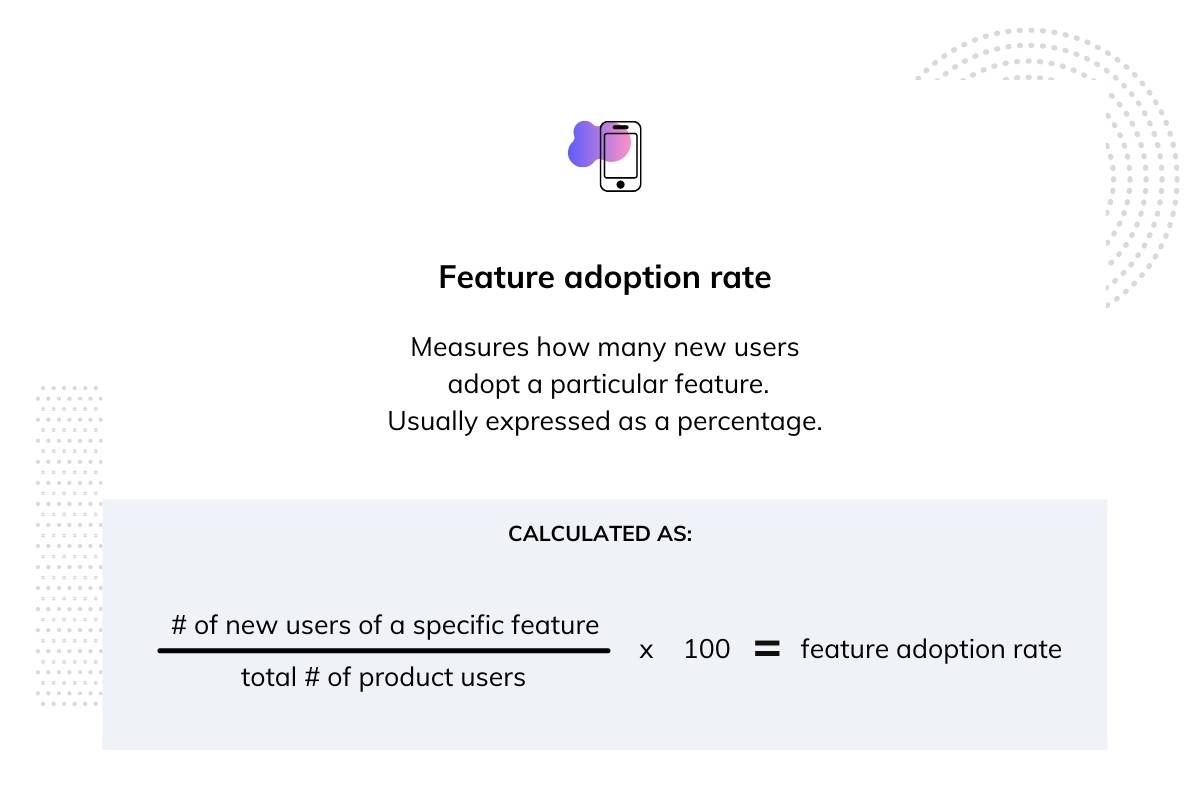Click 'adopt a particular feature.' text
The image size is (1200, 800).
(608, 384)
